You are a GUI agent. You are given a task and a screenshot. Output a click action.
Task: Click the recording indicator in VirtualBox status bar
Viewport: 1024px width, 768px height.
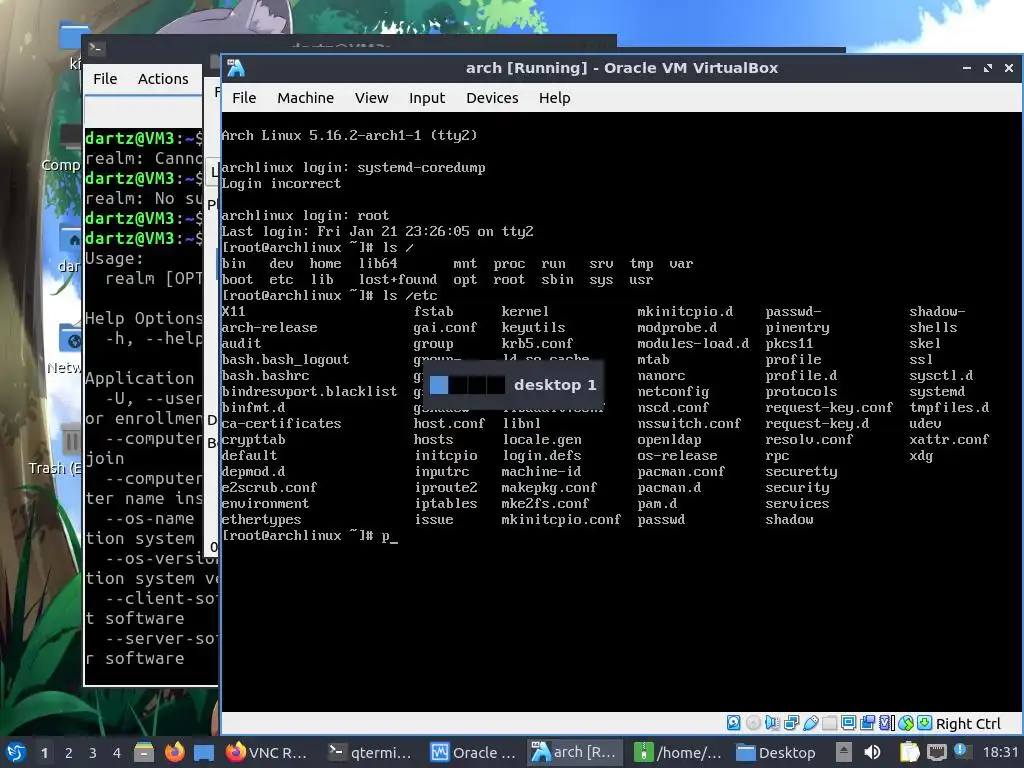pos(867,723)
